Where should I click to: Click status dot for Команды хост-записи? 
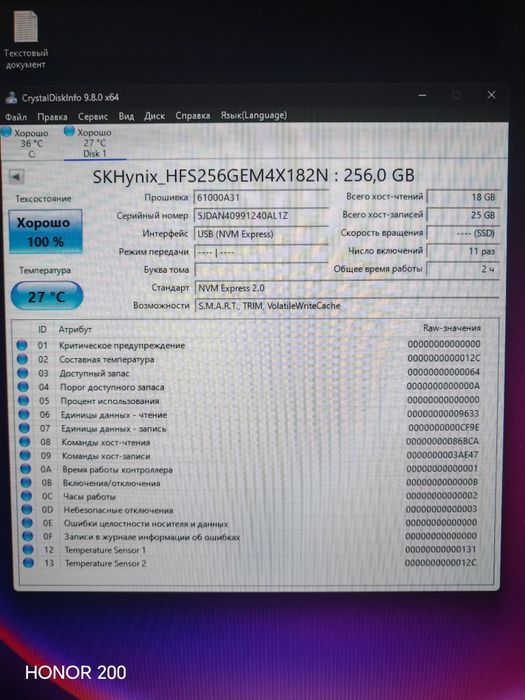coord(25,455)
